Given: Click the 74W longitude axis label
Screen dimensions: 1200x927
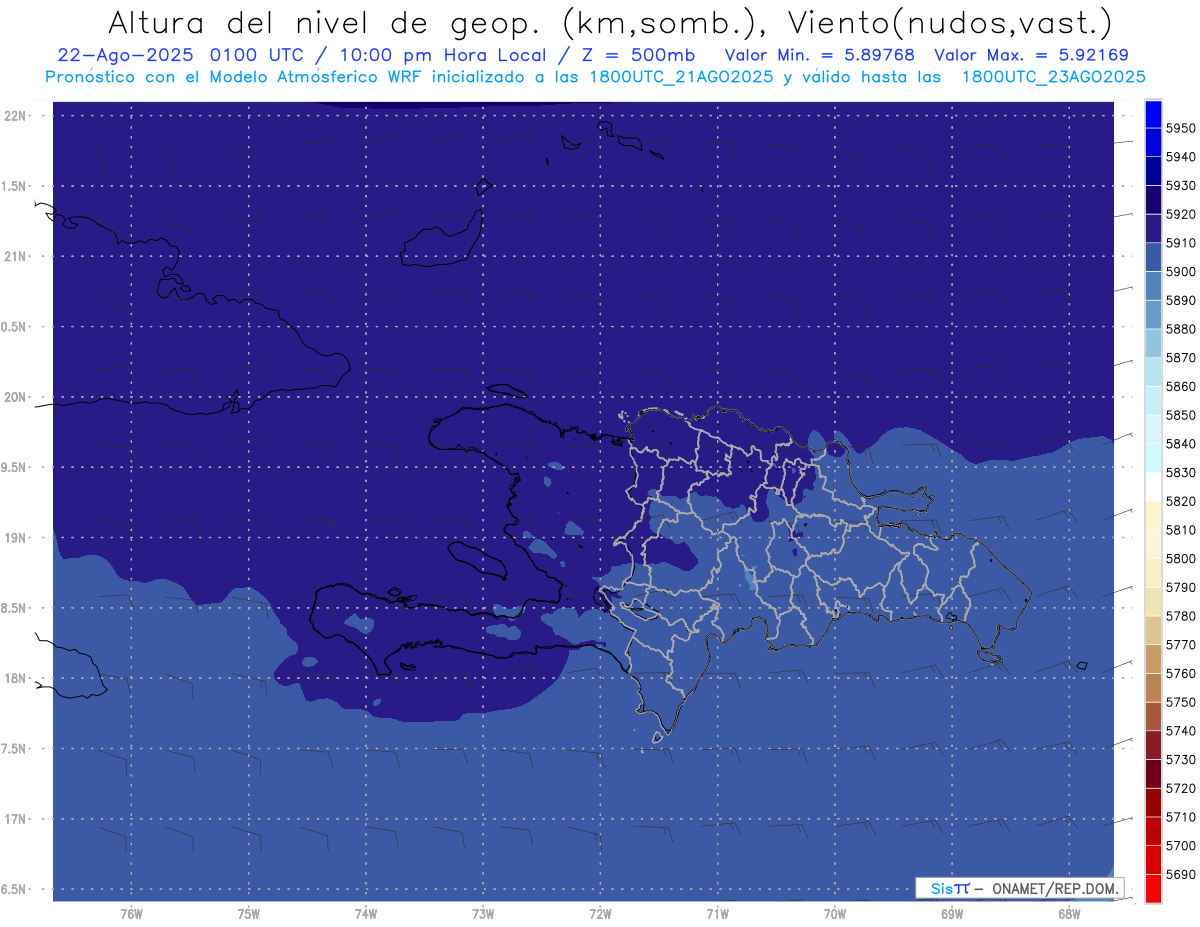Looking at the screenshot, I should point(365,914).
